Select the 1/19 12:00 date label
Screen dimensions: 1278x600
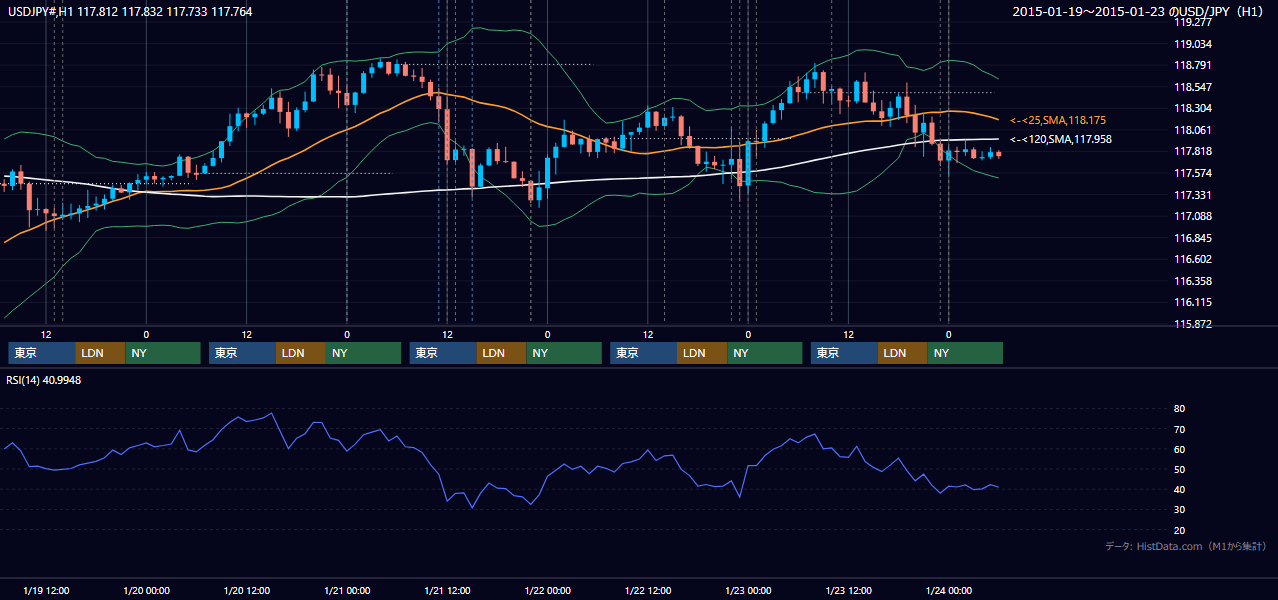(x=46, y=591)
